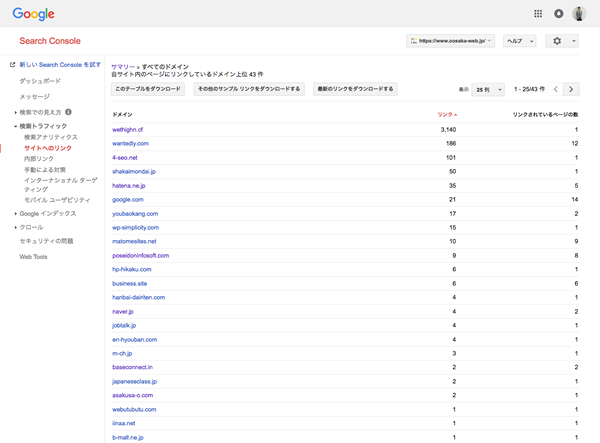Viewport: 600px width, 443px height.
Task: Open セキュリティの問題 in sidebar
Action: 46,241
